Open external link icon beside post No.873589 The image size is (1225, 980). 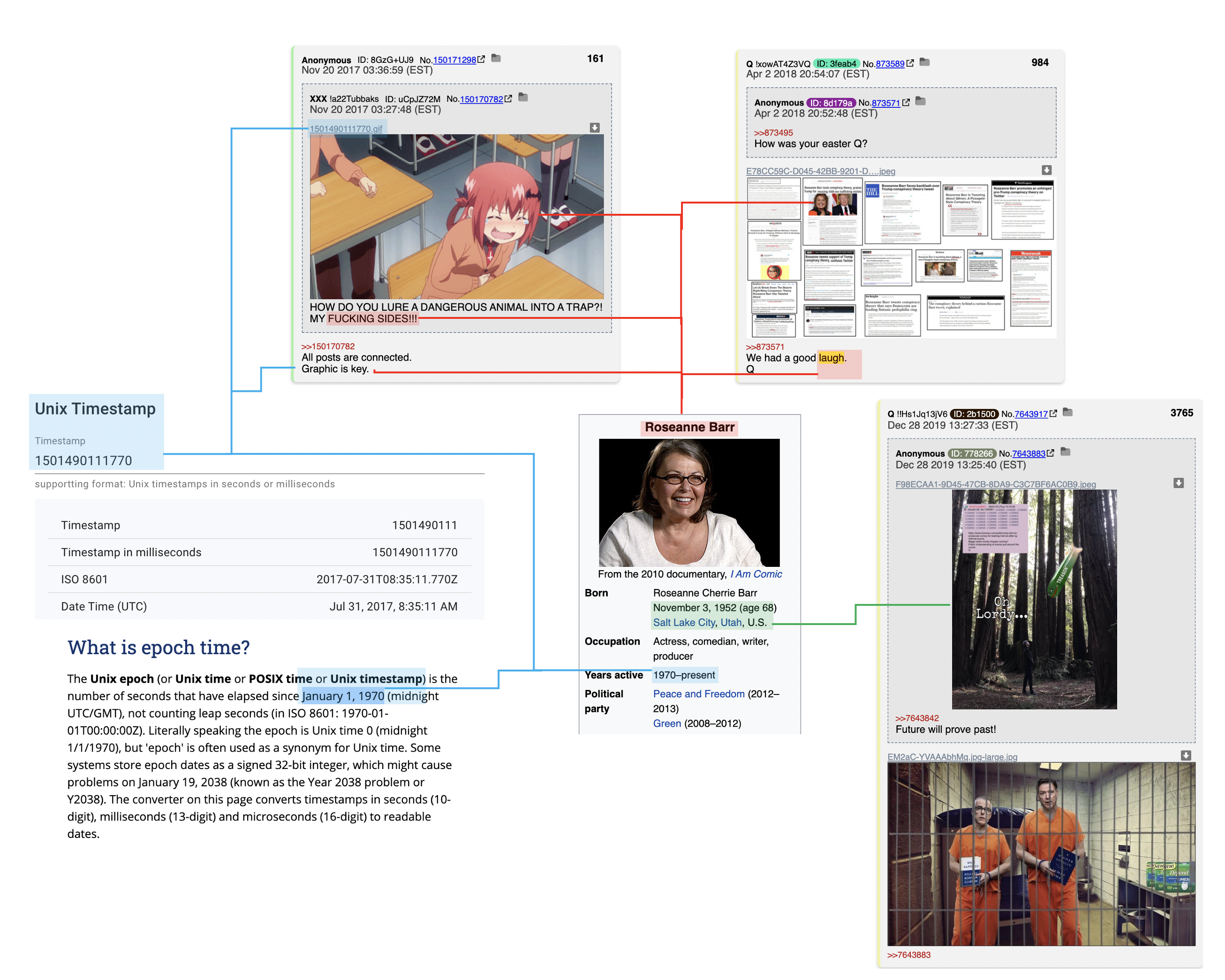[910, 63]
